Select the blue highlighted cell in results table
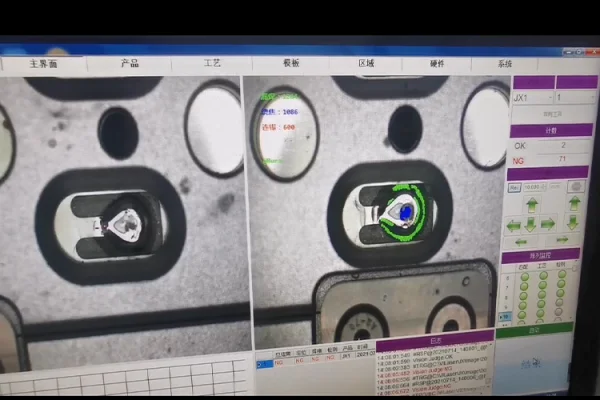 click(x=264, y=364)
